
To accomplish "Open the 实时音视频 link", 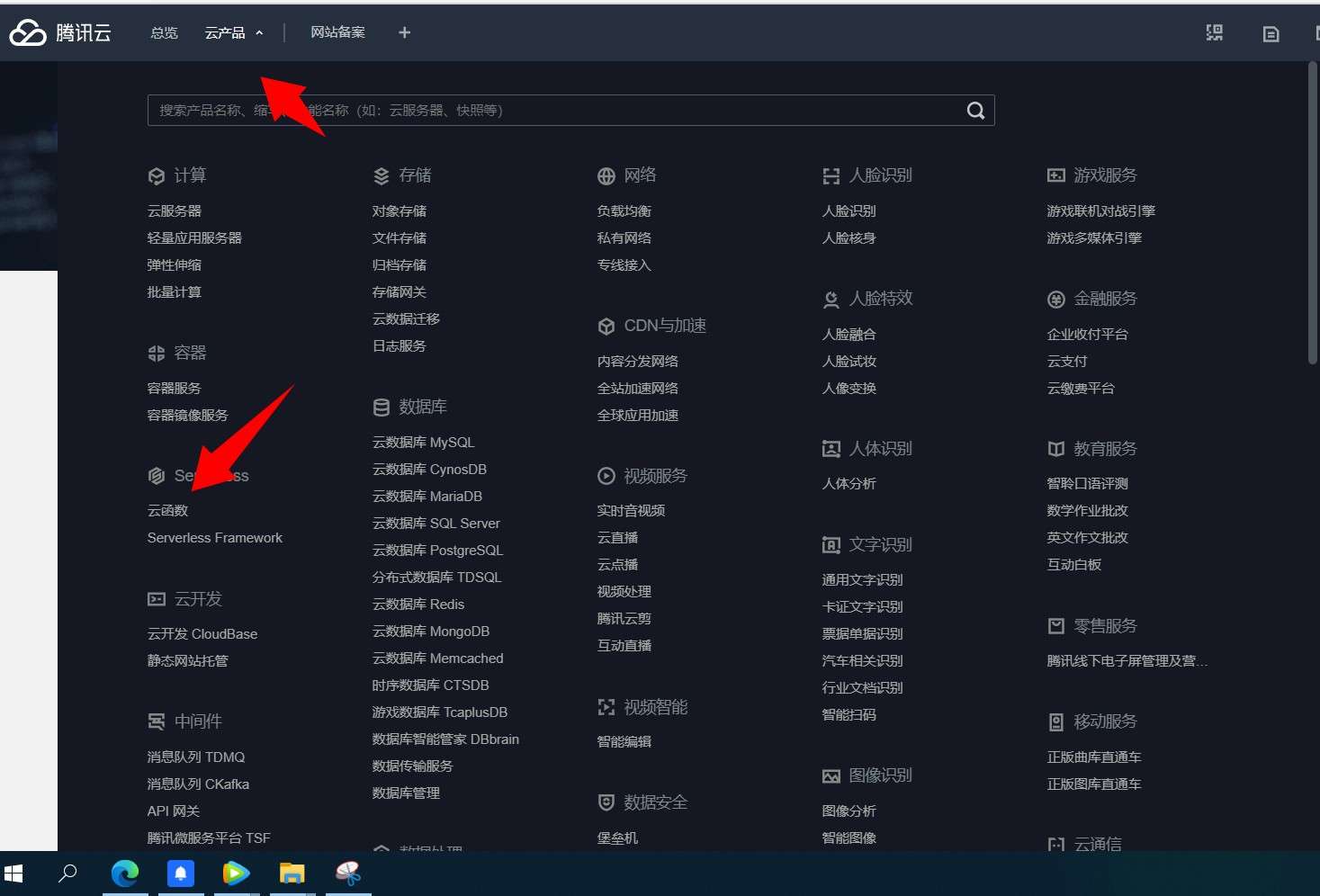I will point(631,511).
